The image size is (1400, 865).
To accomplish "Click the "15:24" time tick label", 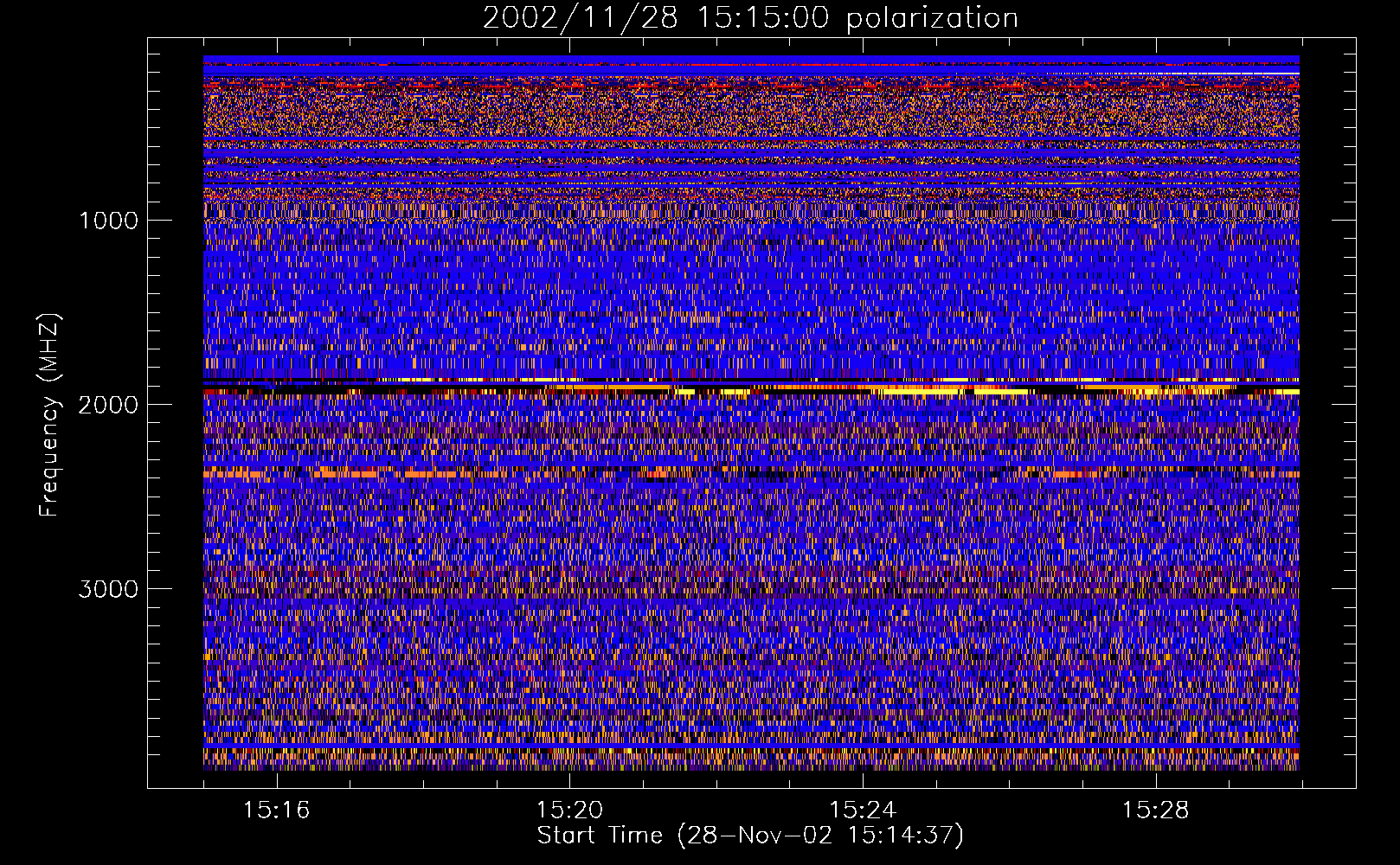I will click(x=863, y=811).
